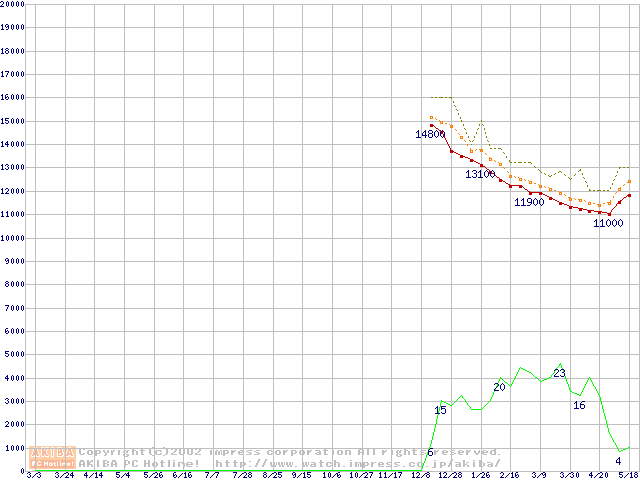640x480 pixels.
Task: Select the 13100 price data label
Action: tap(480, 175)
